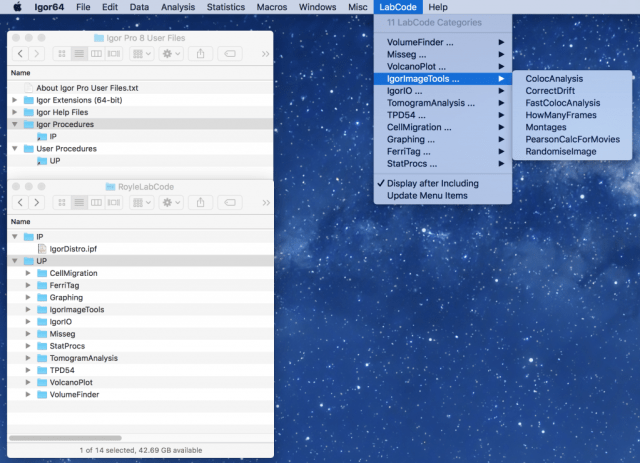640x463 pixels.
Task: Select About Igor Pro User Files.txt
Action: click(140, 88)
